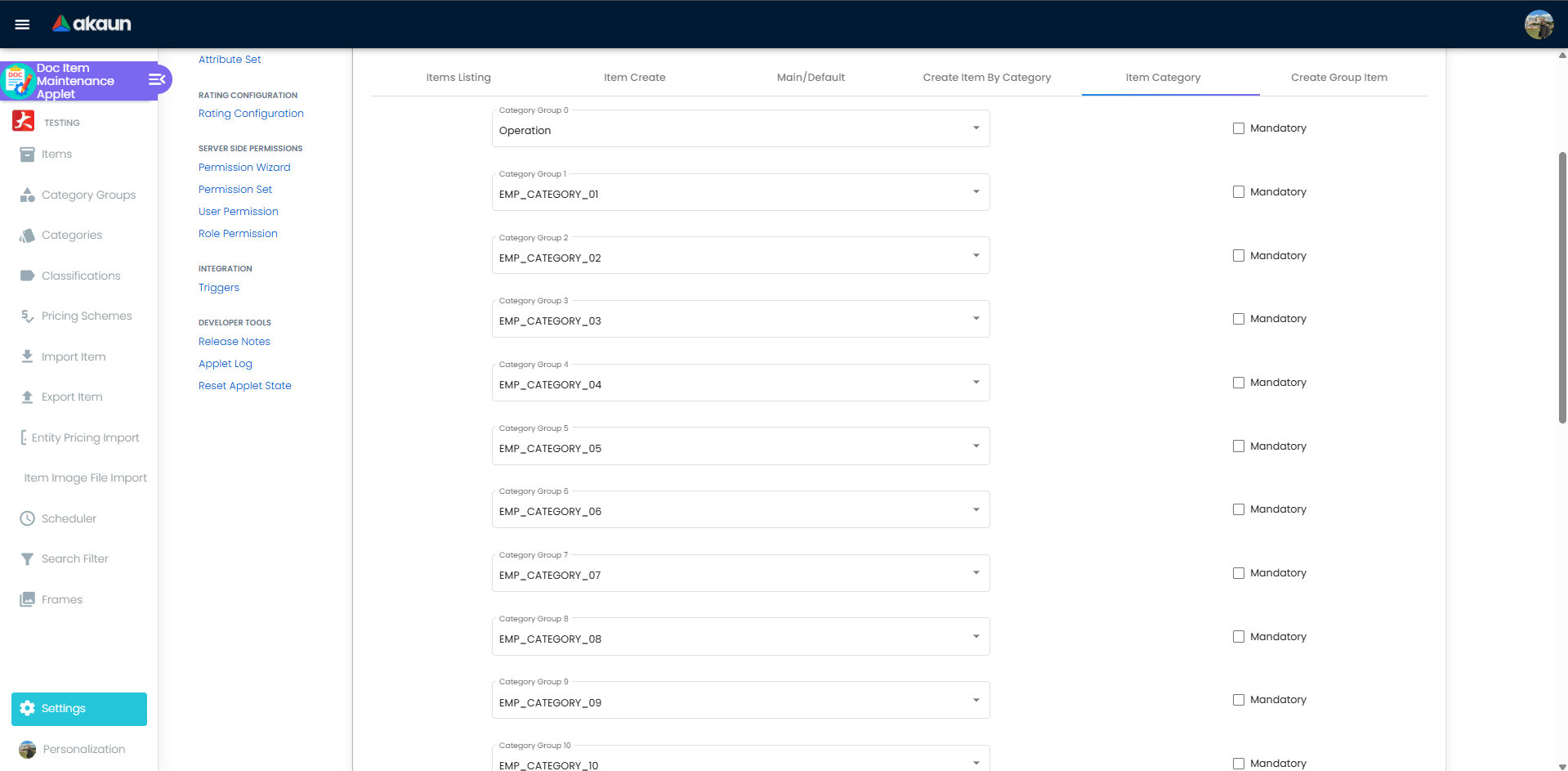Tick Mandatory checkbox for Category Group 3
The image size is (1568, 771).
(1239, 319)
